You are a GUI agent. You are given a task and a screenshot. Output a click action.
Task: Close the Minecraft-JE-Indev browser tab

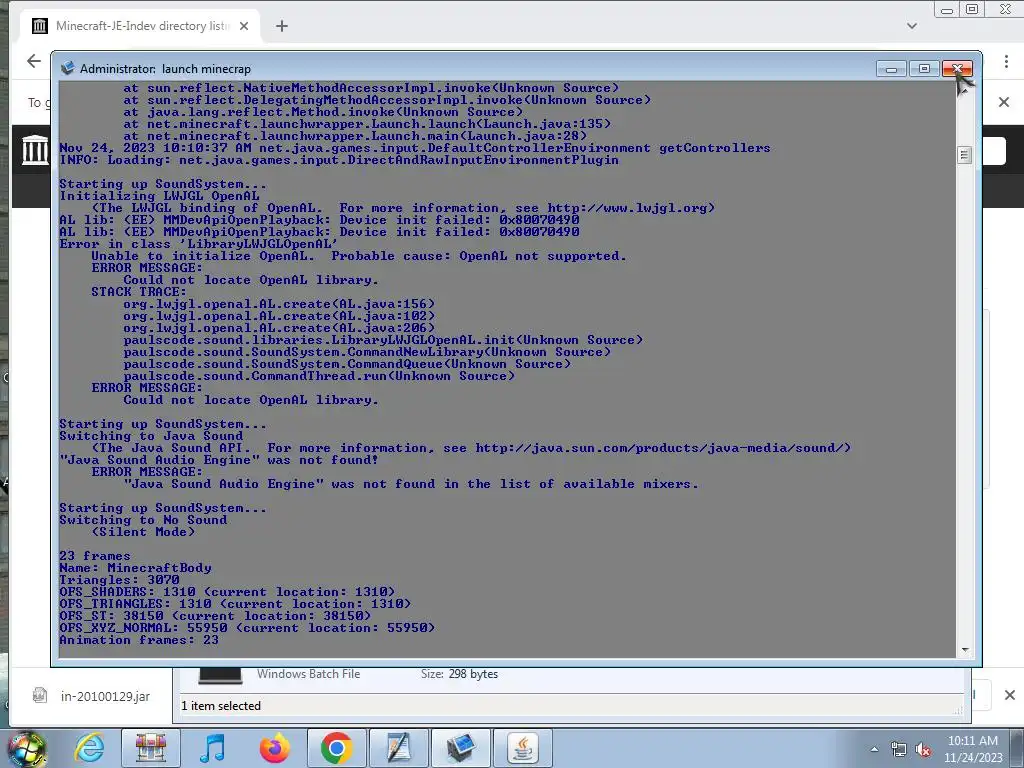(x=244, y=26)
